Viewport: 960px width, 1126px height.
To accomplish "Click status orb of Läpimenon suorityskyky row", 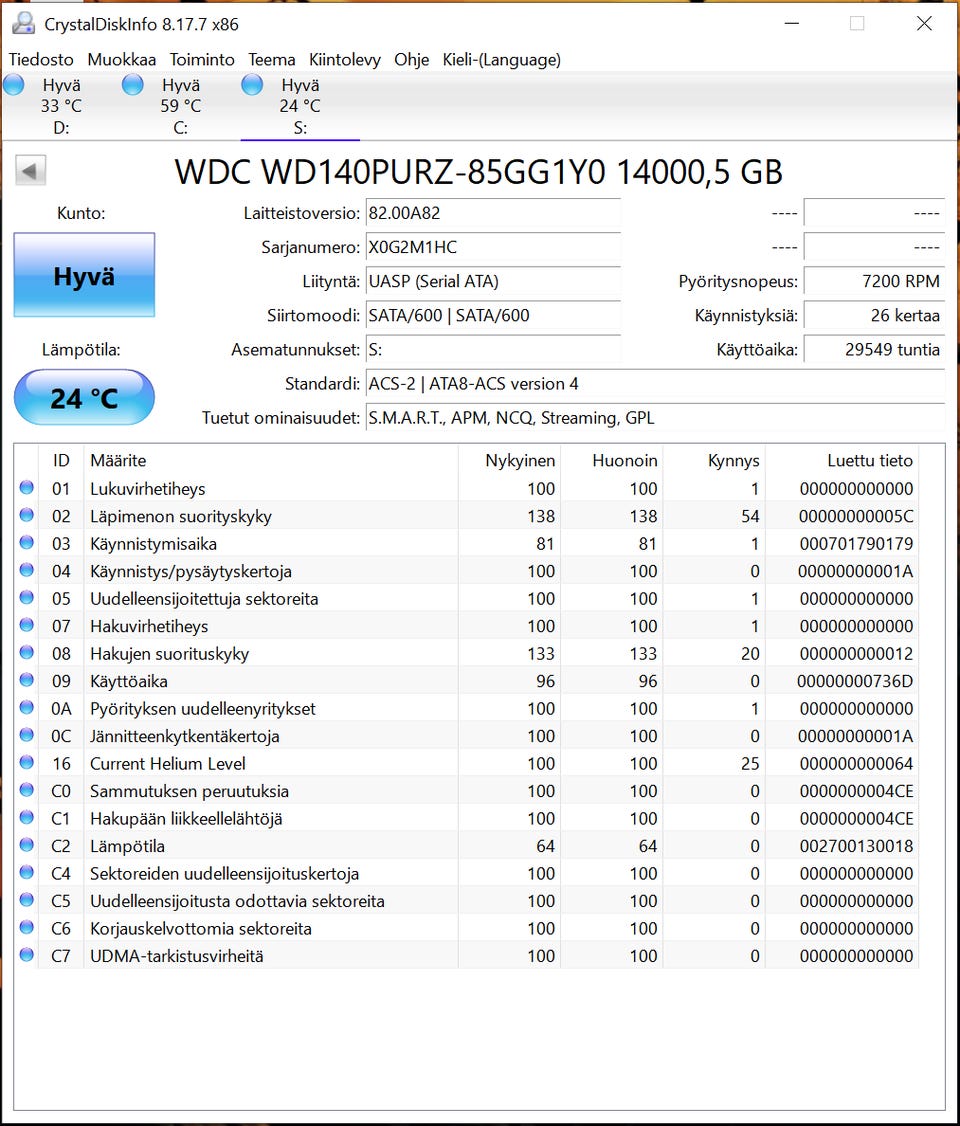I will (x=27, y=515).
